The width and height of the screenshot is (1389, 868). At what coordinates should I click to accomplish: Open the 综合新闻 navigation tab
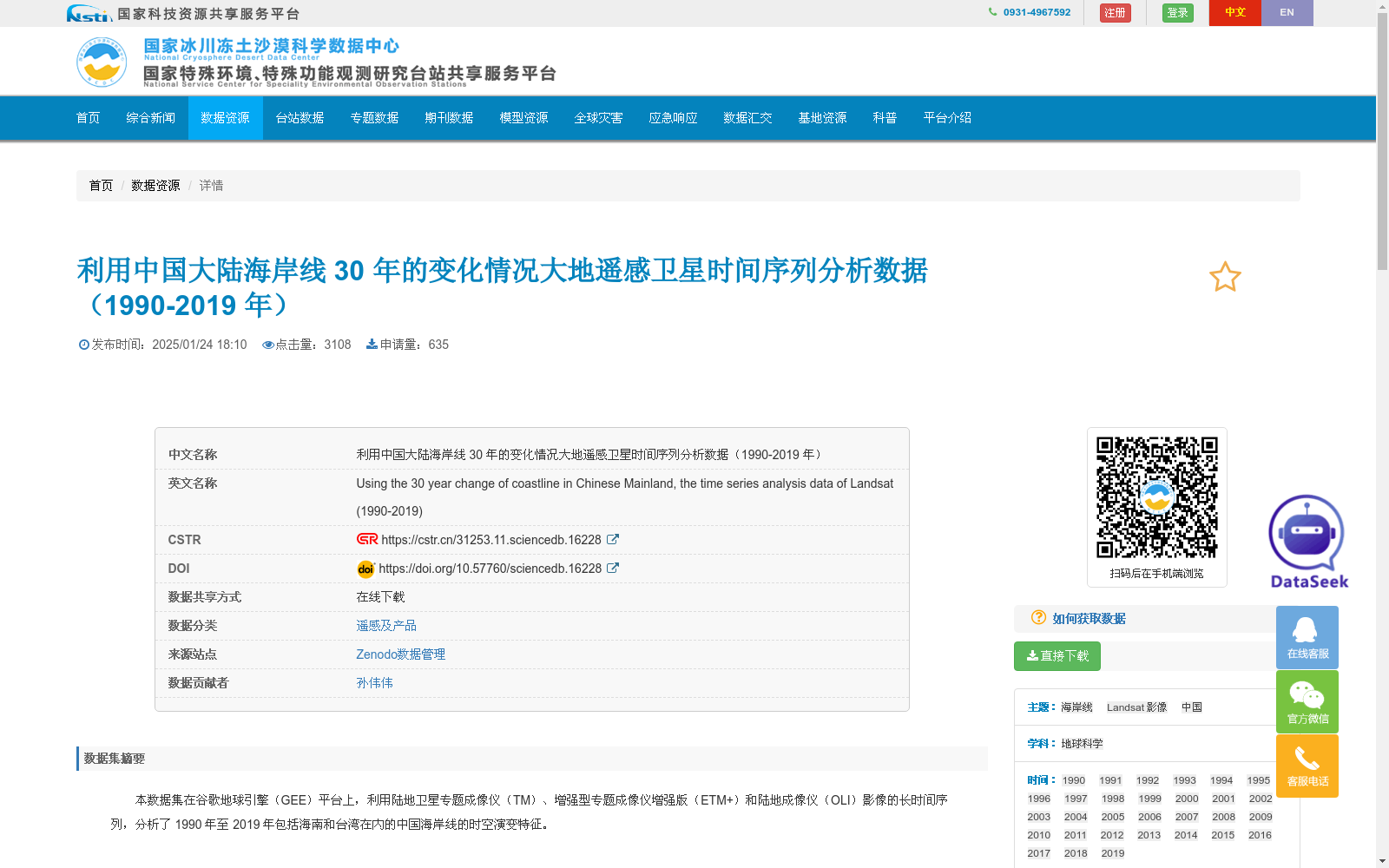coord(151,118)
